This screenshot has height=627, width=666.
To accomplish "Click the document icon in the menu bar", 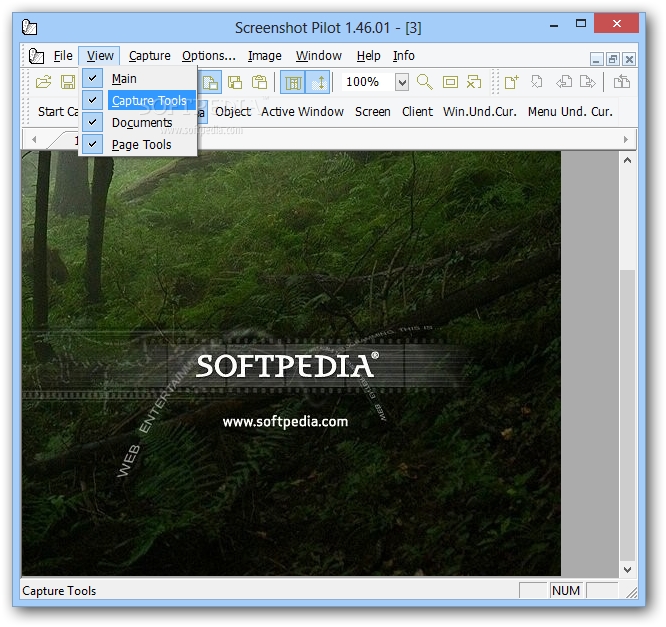I will pos(36,56).
